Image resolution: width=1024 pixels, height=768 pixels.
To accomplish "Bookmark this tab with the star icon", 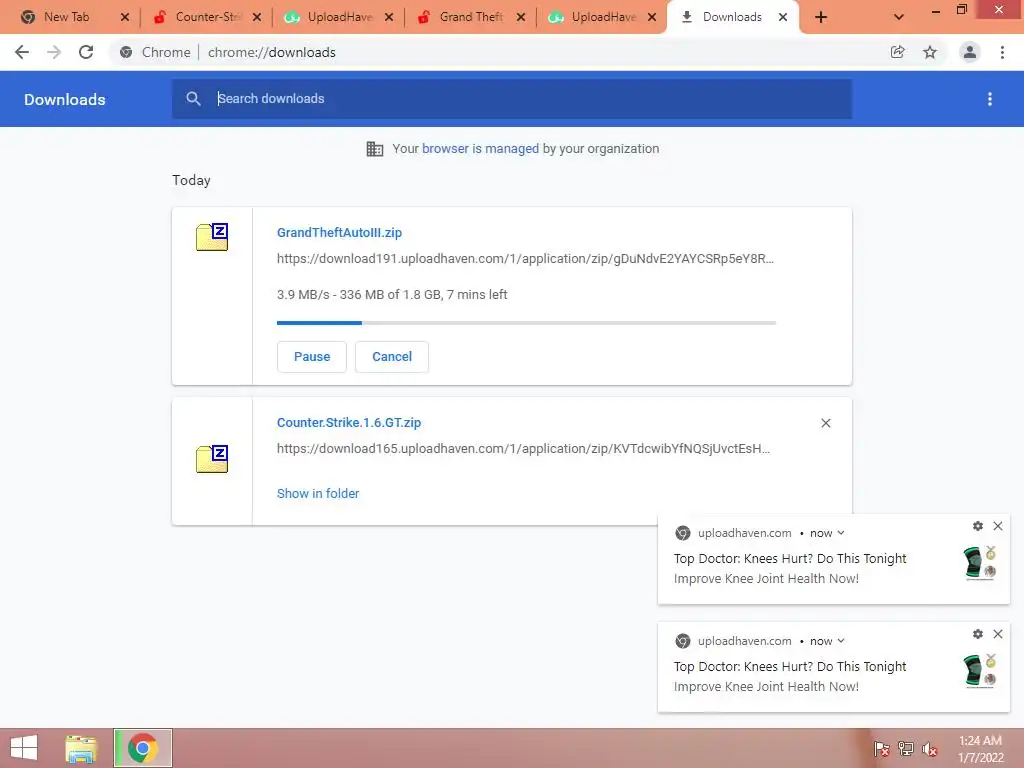I will click(930, 52).
